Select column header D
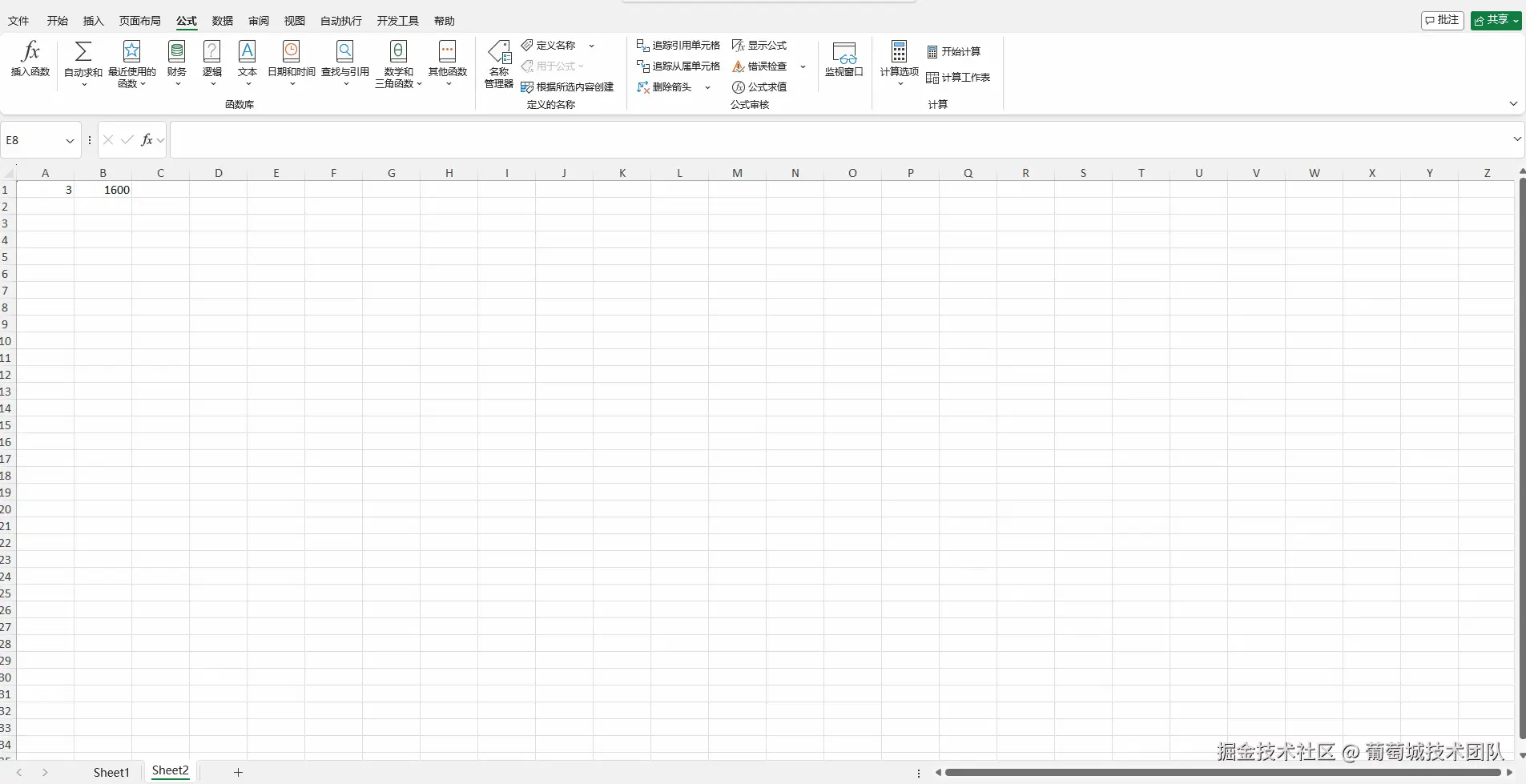The height and width of the screenshot is (784, 1526). pos(218,173)
